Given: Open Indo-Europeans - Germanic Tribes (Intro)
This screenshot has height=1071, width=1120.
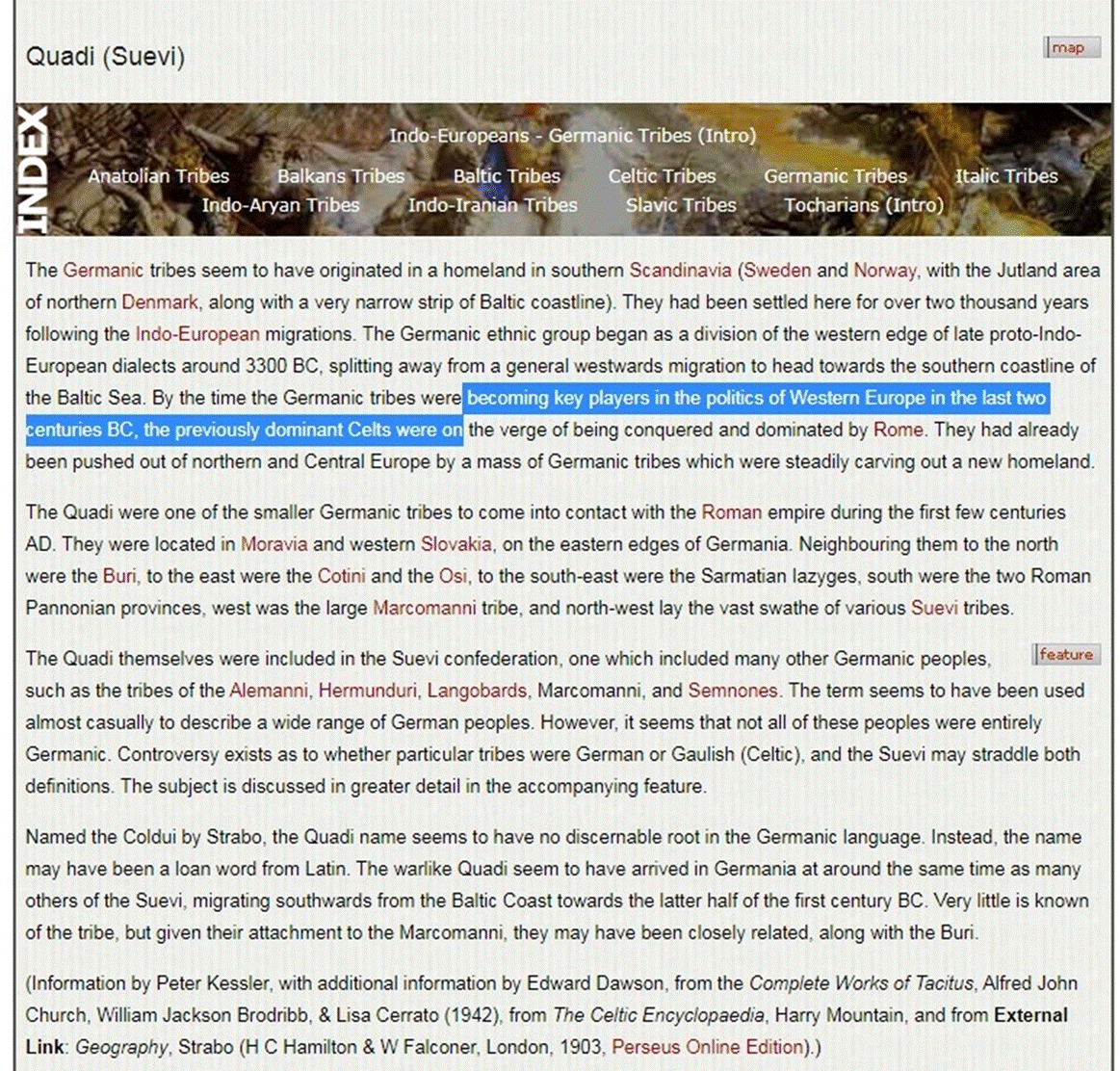Looking at the screenshot, I should pos(572,135).
